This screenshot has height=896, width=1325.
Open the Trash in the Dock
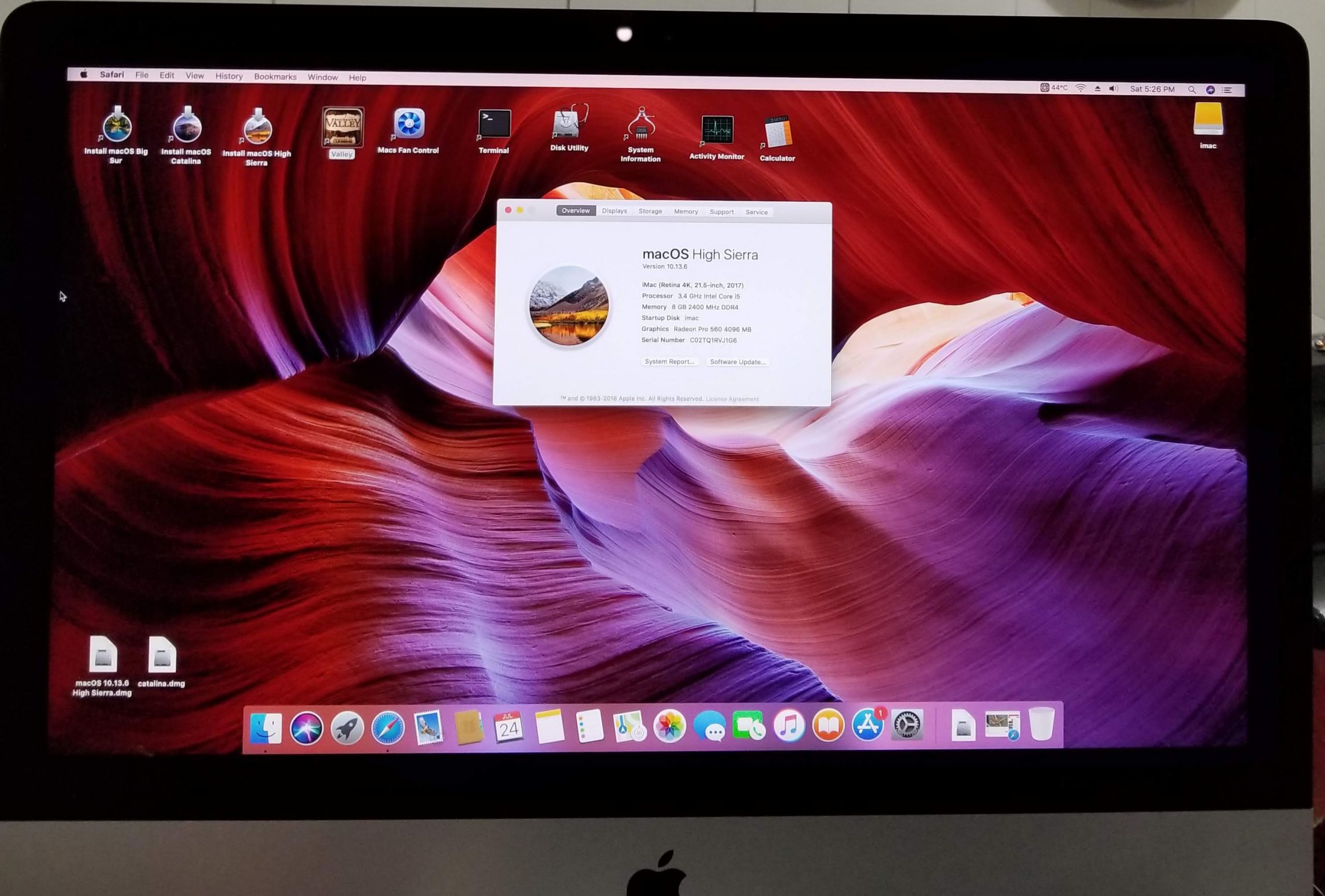point(1042,724)
